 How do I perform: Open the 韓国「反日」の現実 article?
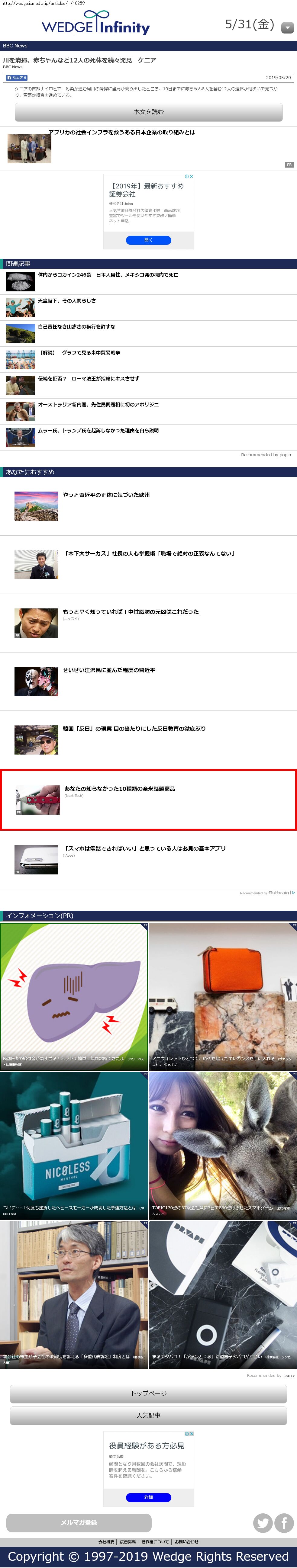click(134, 729)
